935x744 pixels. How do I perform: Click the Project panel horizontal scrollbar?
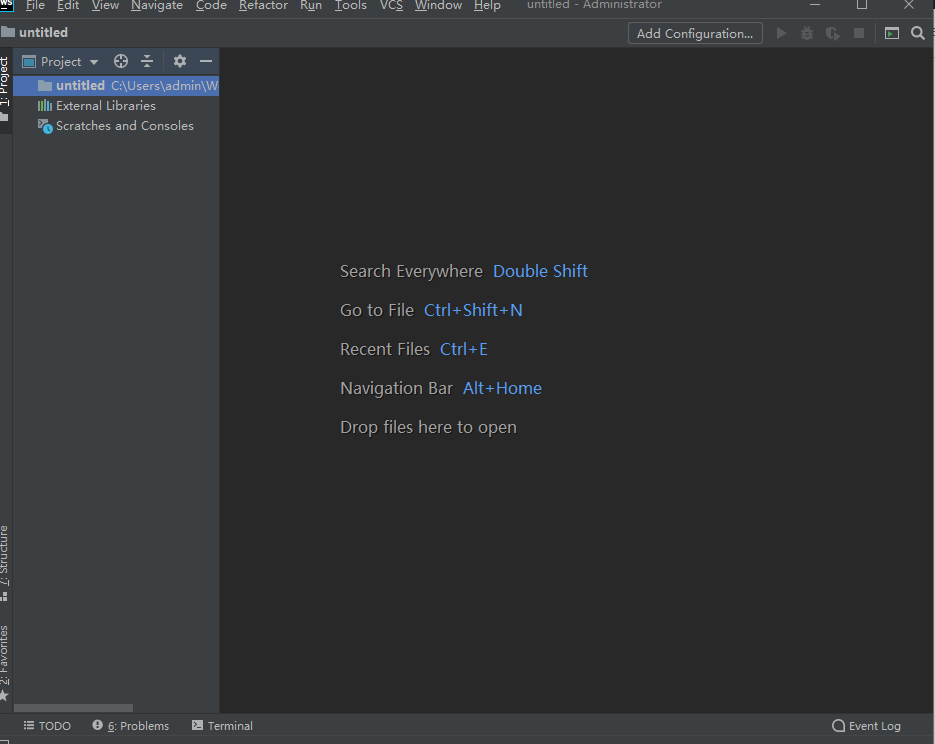click(73, 708)
